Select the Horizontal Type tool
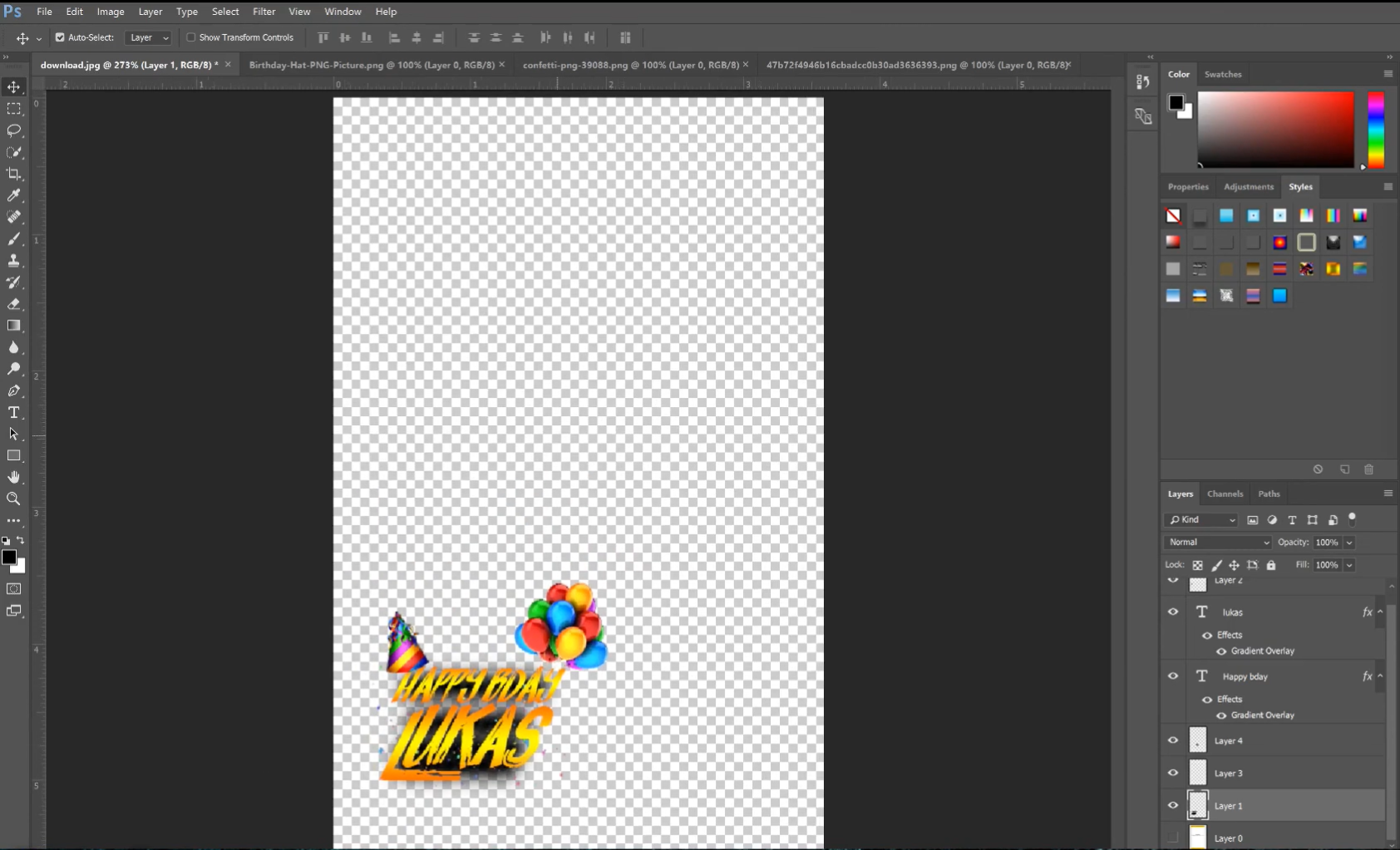The width and height of the screenshot is (1400, 850). (x=14, y=412)
